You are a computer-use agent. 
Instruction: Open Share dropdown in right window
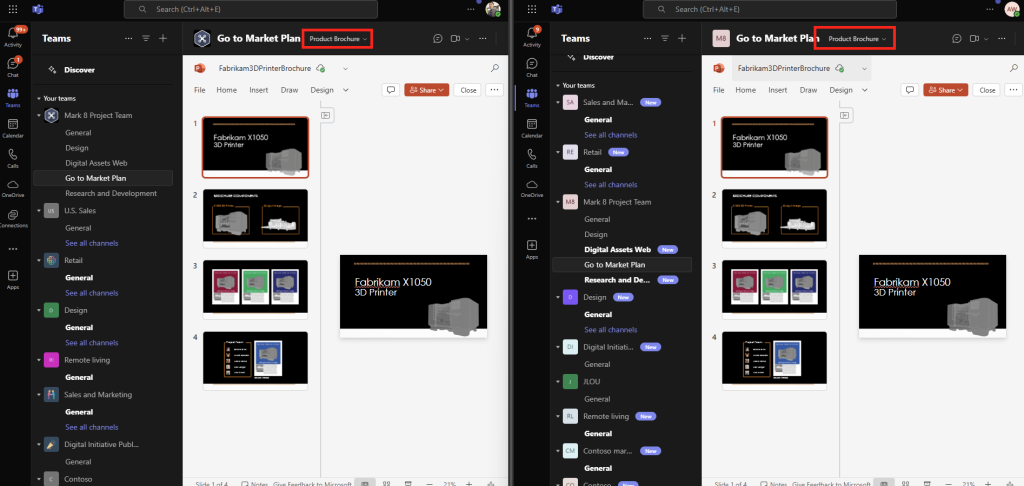[x=946, y=90]
